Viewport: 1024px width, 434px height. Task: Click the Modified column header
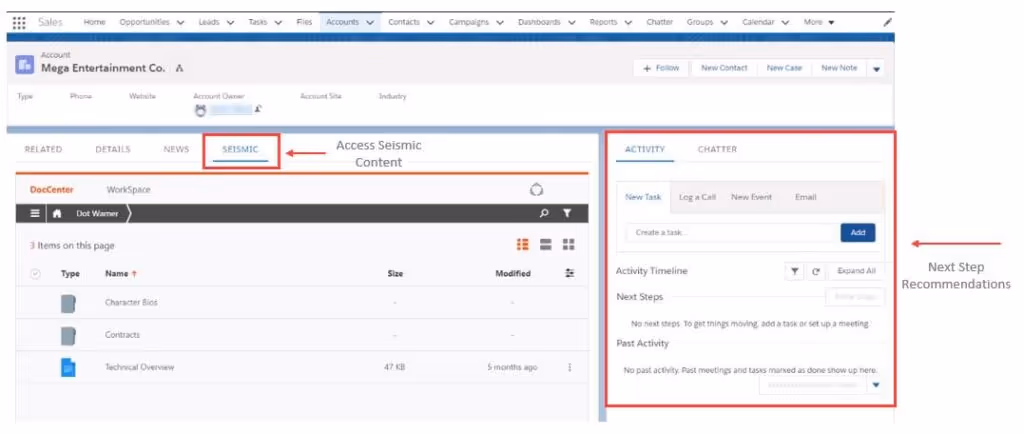tap(513, 274)
